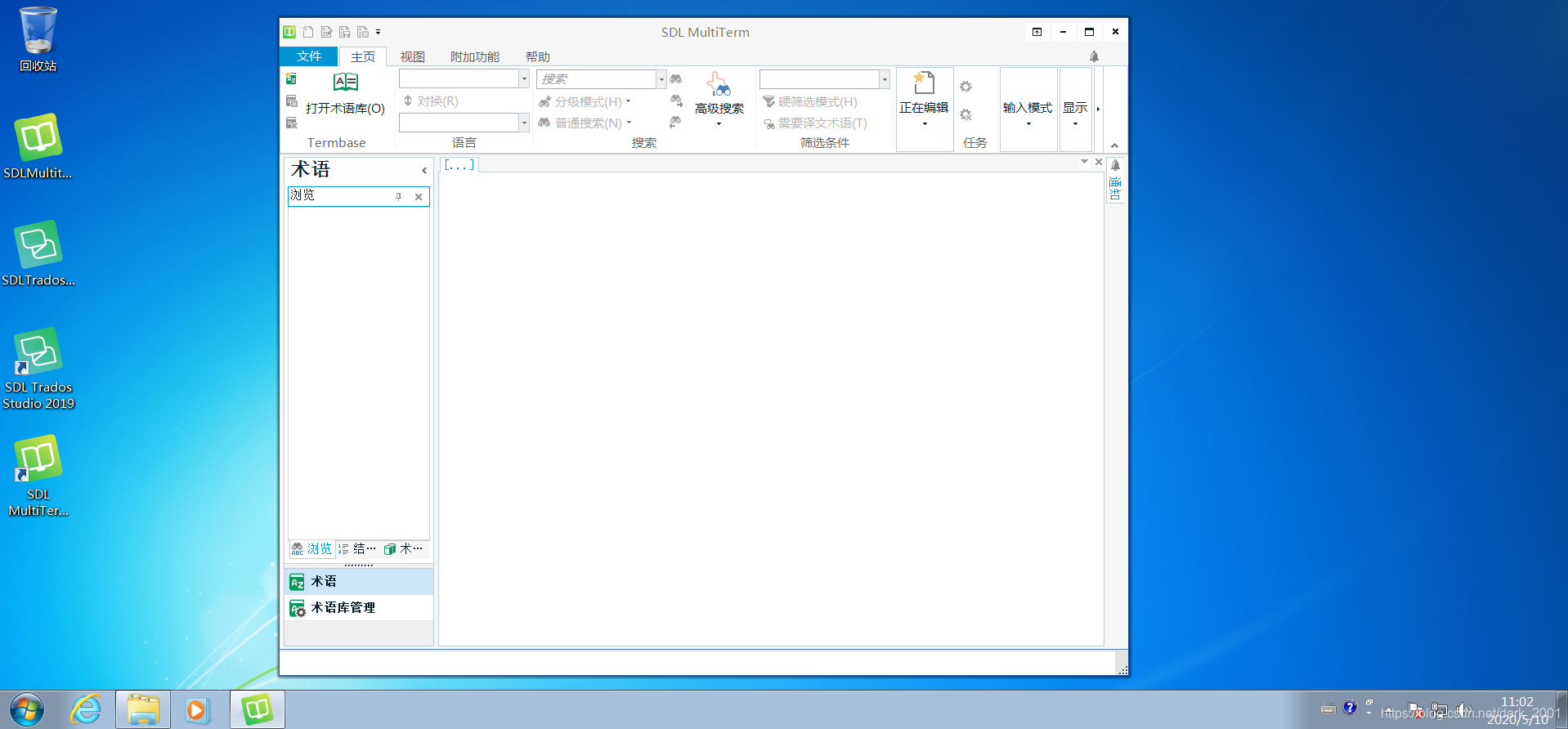
Task: Expand the source language dropdown
Action: pos(524,78)
